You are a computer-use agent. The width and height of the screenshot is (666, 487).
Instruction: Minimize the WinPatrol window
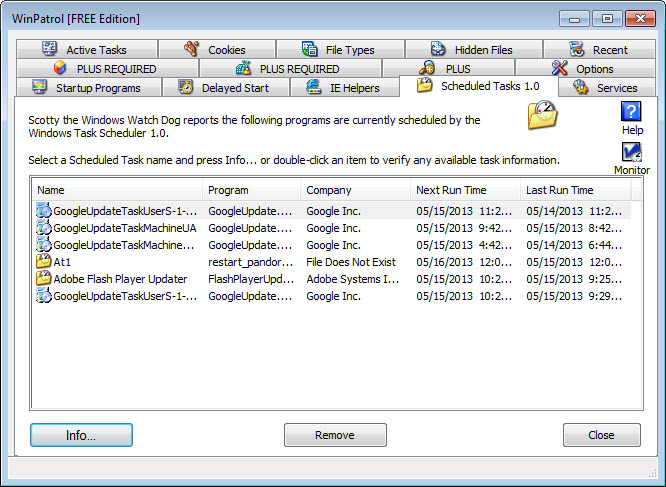[574, 19]
